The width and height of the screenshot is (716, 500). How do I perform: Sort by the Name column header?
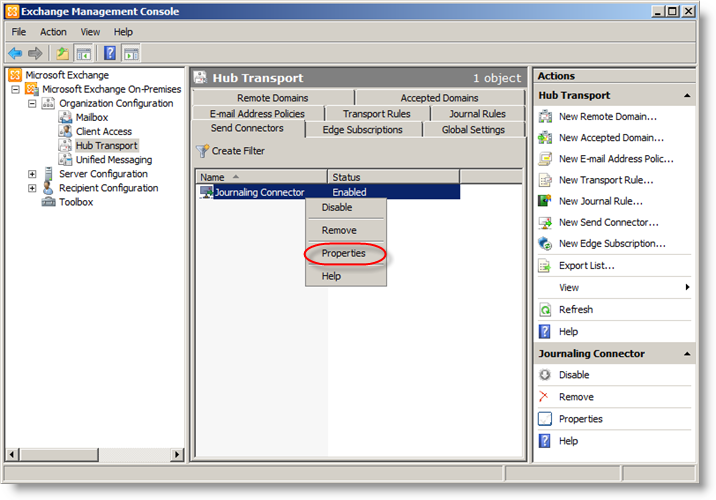(262, 177)
